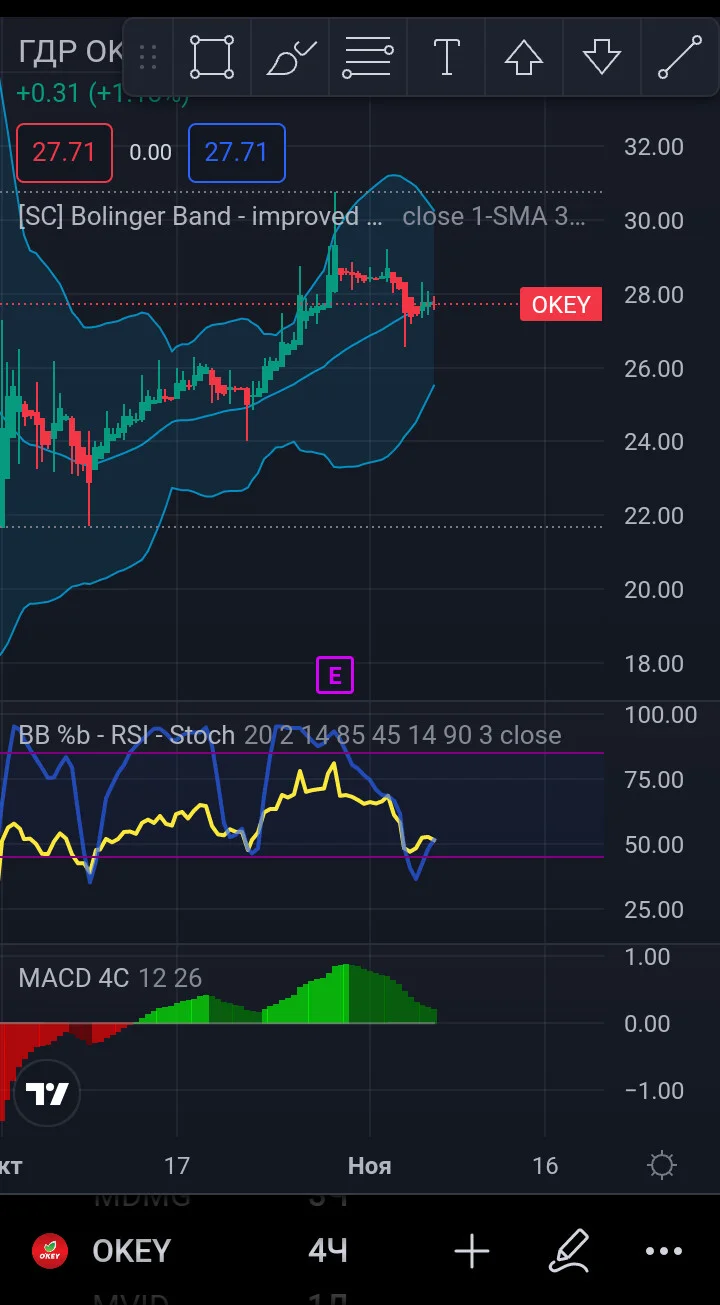This screenshot has height=1305, width=720.
Task: Toggle the pencil drawing mode
Action: [x=569, y=1251]
